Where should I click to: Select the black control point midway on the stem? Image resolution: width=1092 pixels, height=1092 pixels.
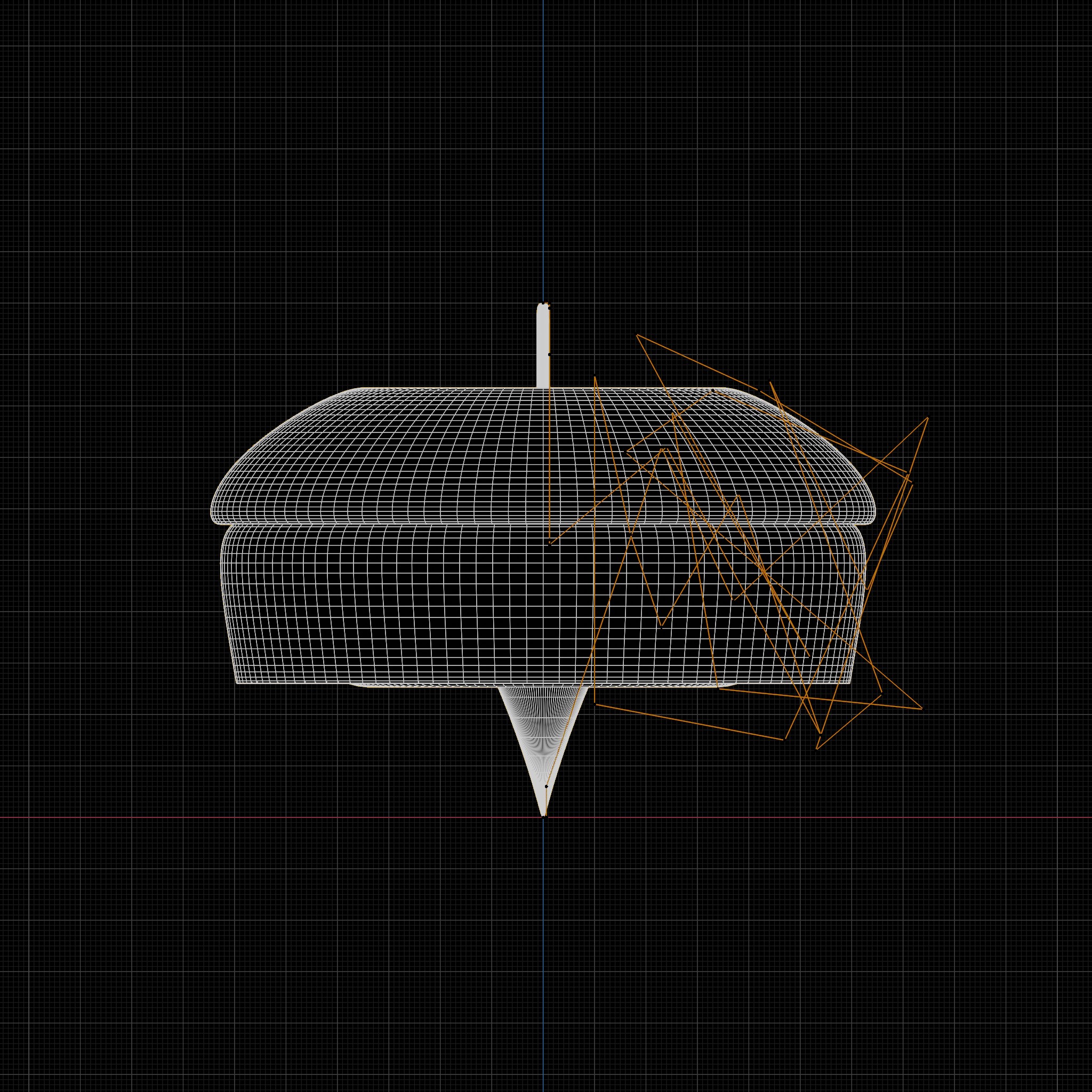click(x=549, y=355)
